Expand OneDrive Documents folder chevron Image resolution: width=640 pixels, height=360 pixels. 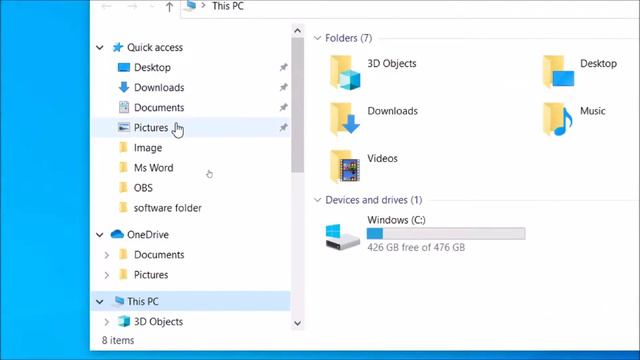(x=107, y=255)
